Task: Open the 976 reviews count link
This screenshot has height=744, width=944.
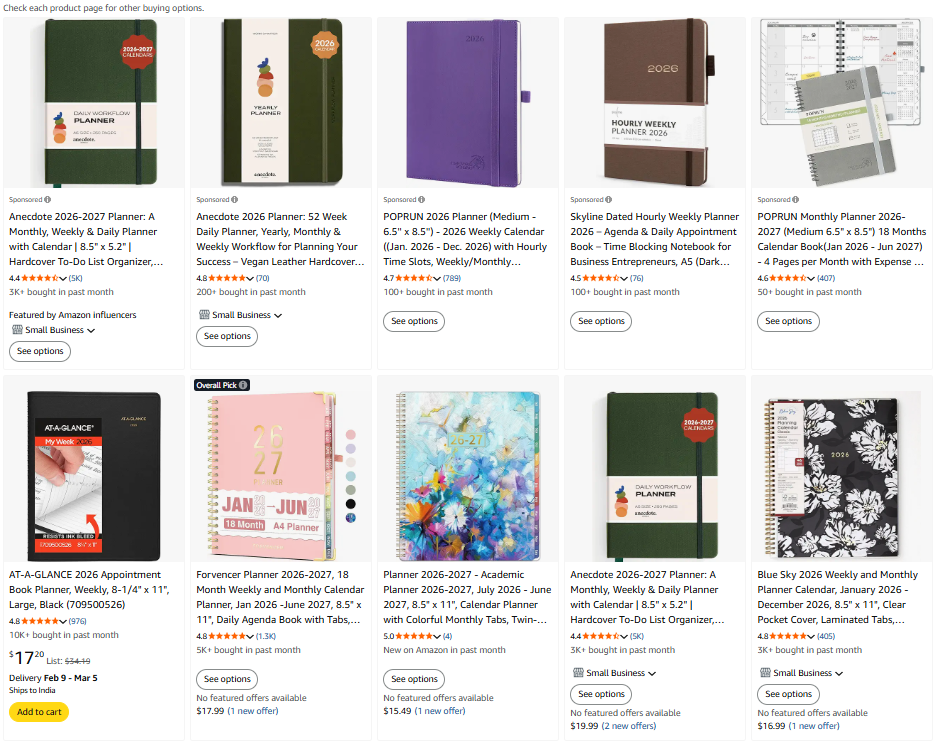Action: pyautogui.click(x=78, y=621)
